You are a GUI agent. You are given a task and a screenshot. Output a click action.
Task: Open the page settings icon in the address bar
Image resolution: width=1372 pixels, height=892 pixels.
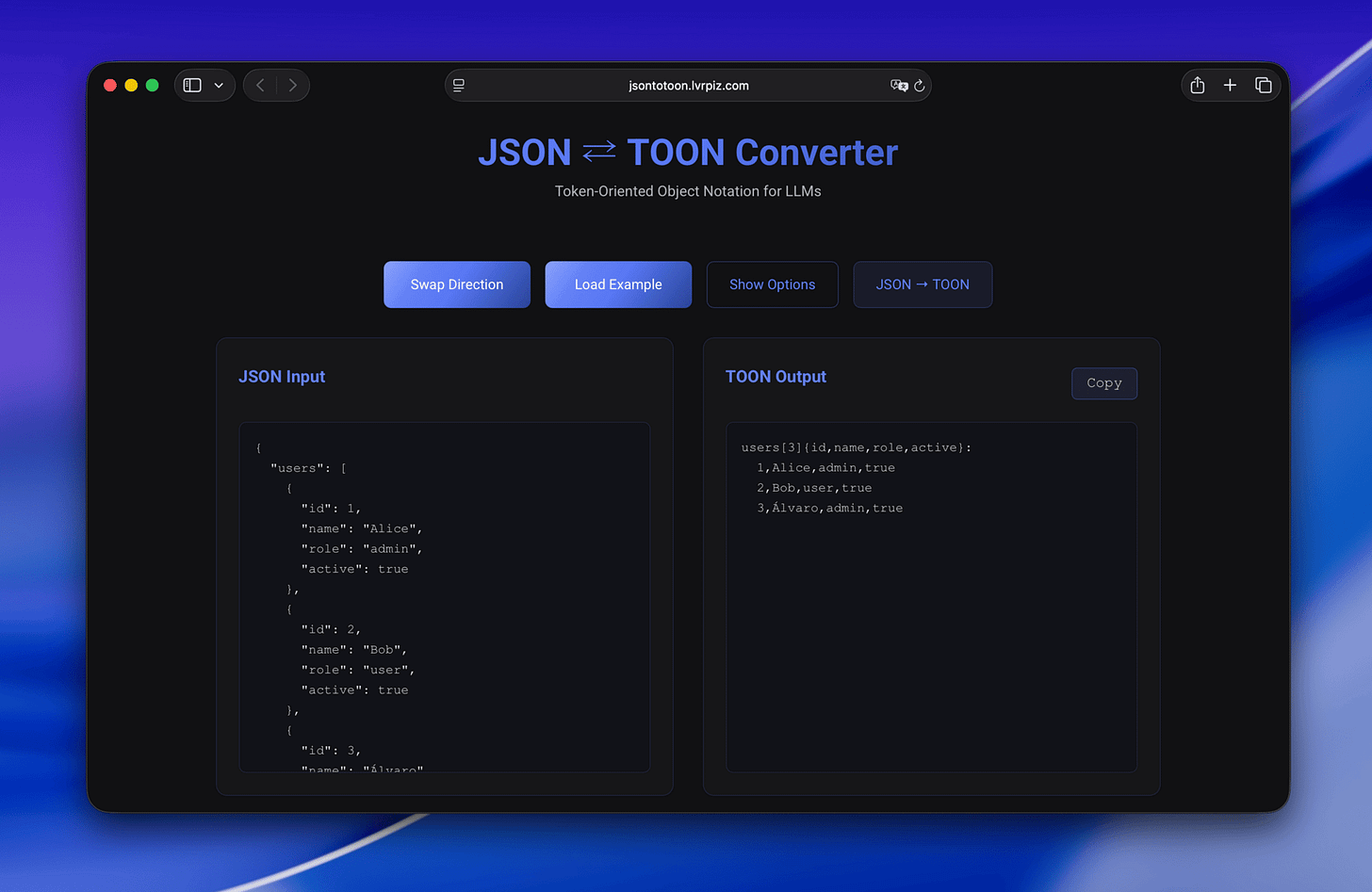coord(459,85)
